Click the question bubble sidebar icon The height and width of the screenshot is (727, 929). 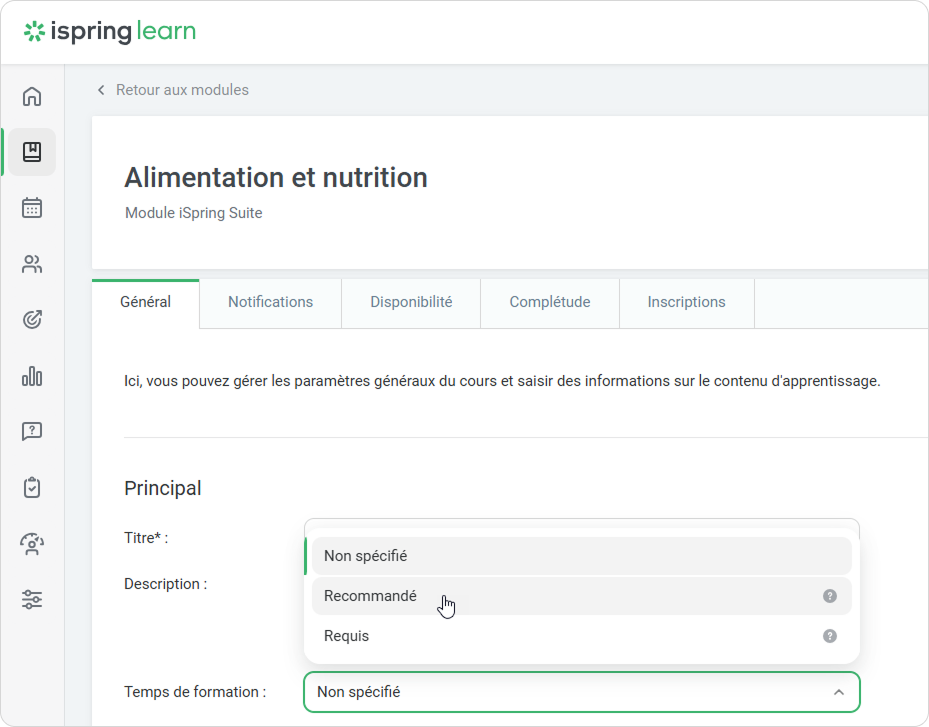coord(32,432)
